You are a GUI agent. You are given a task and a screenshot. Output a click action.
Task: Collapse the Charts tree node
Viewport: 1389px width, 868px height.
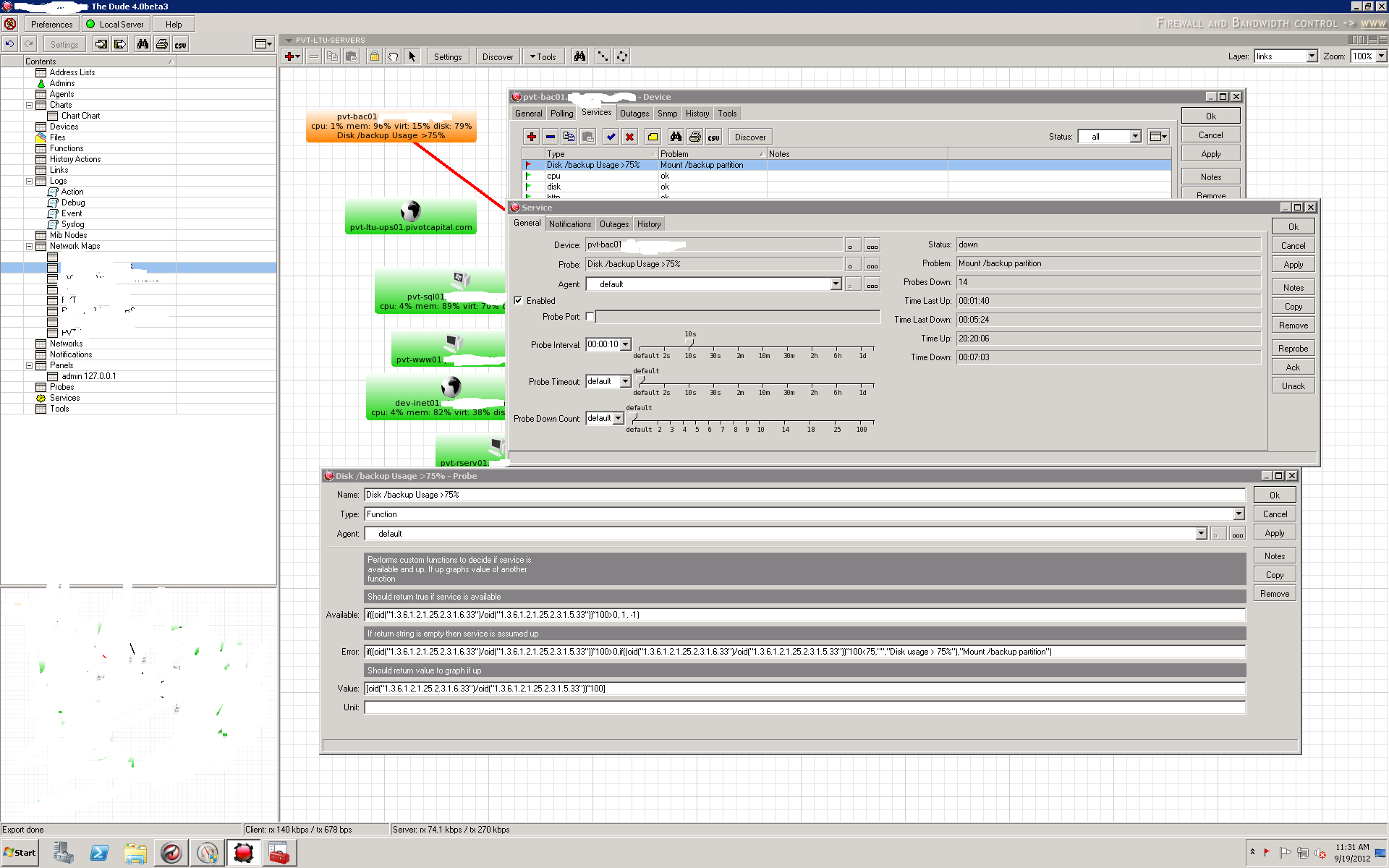click(x=29, y=105)
